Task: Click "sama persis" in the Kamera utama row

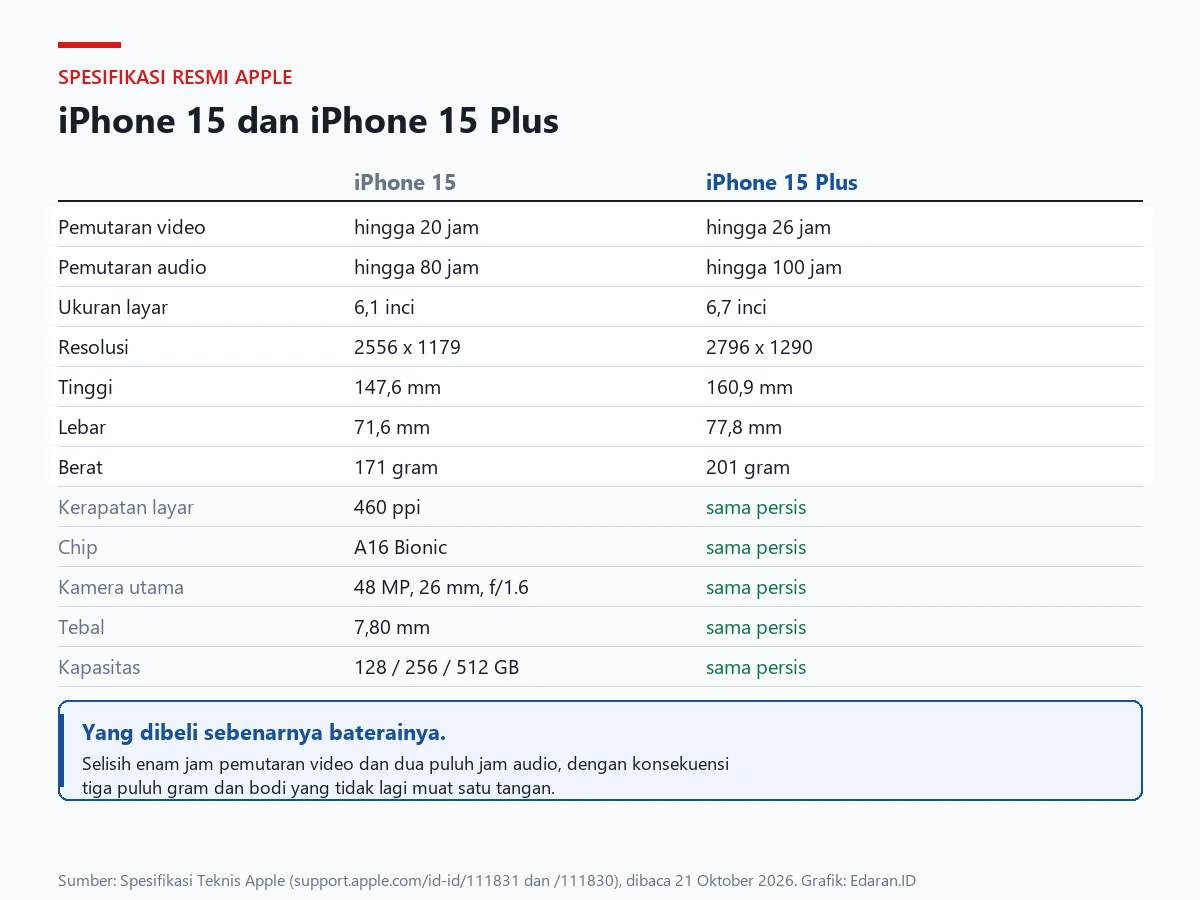Action: tap(756, 587)
